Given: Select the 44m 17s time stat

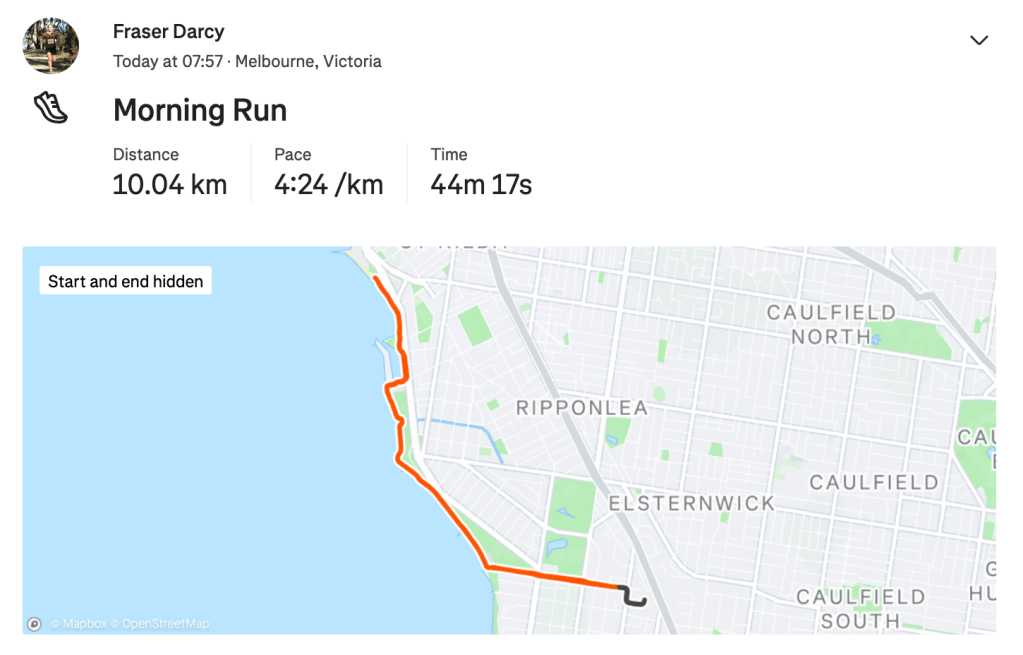Looking at the screenshot, I should [x=481, y=185].
